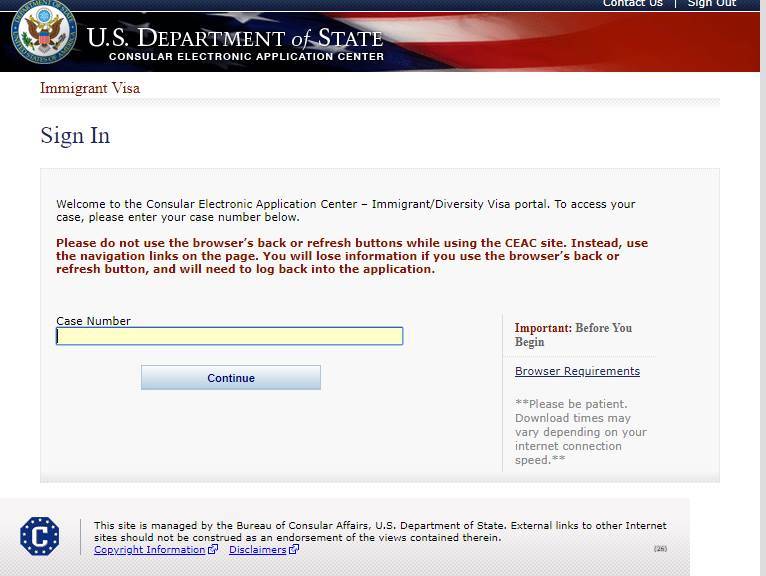Click the Please be patient notice text

[581, 432]
